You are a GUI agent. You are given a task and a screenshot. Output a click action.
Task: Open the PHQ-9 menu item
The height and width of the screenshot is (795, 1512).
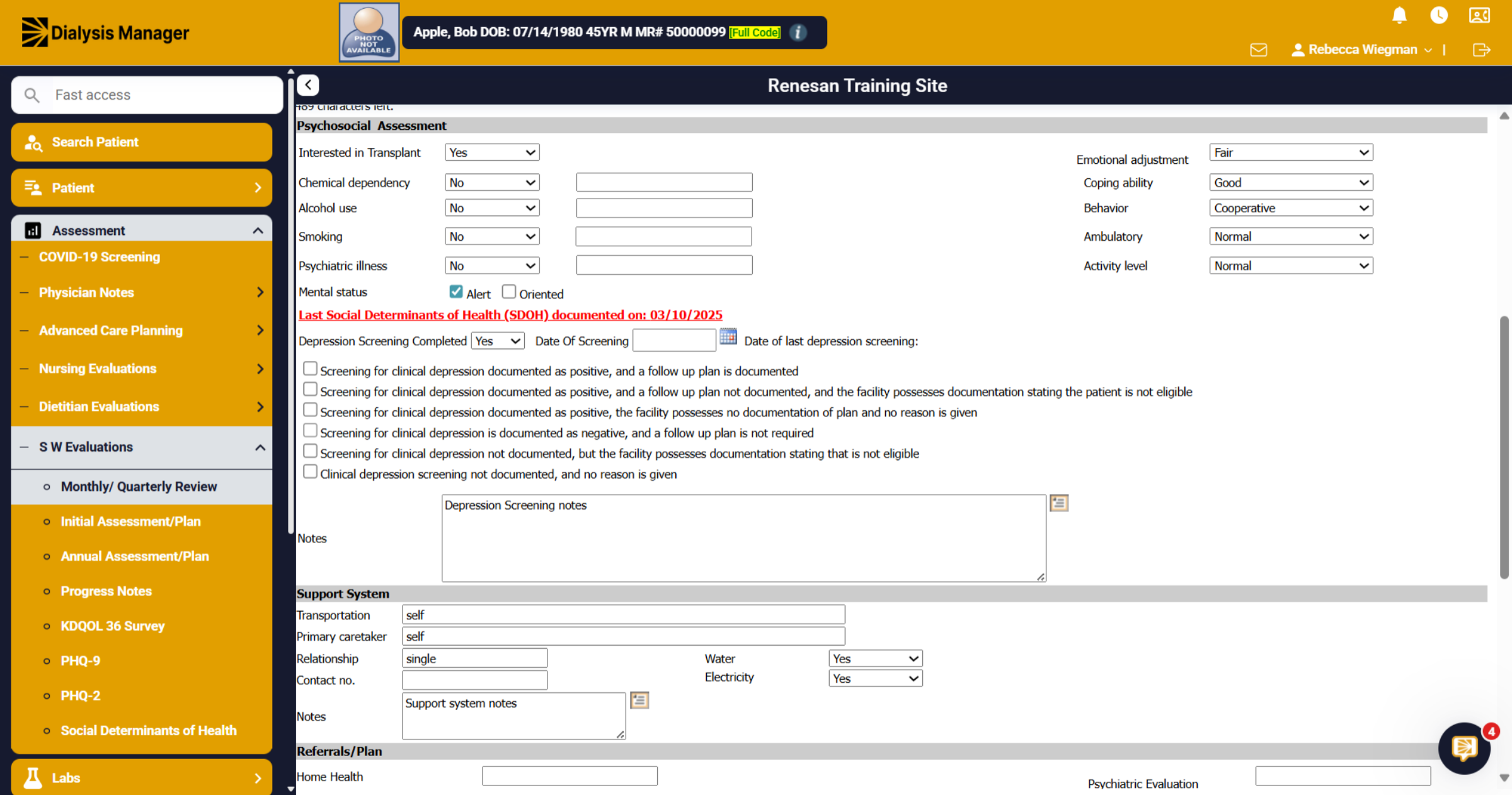[80, 661]
